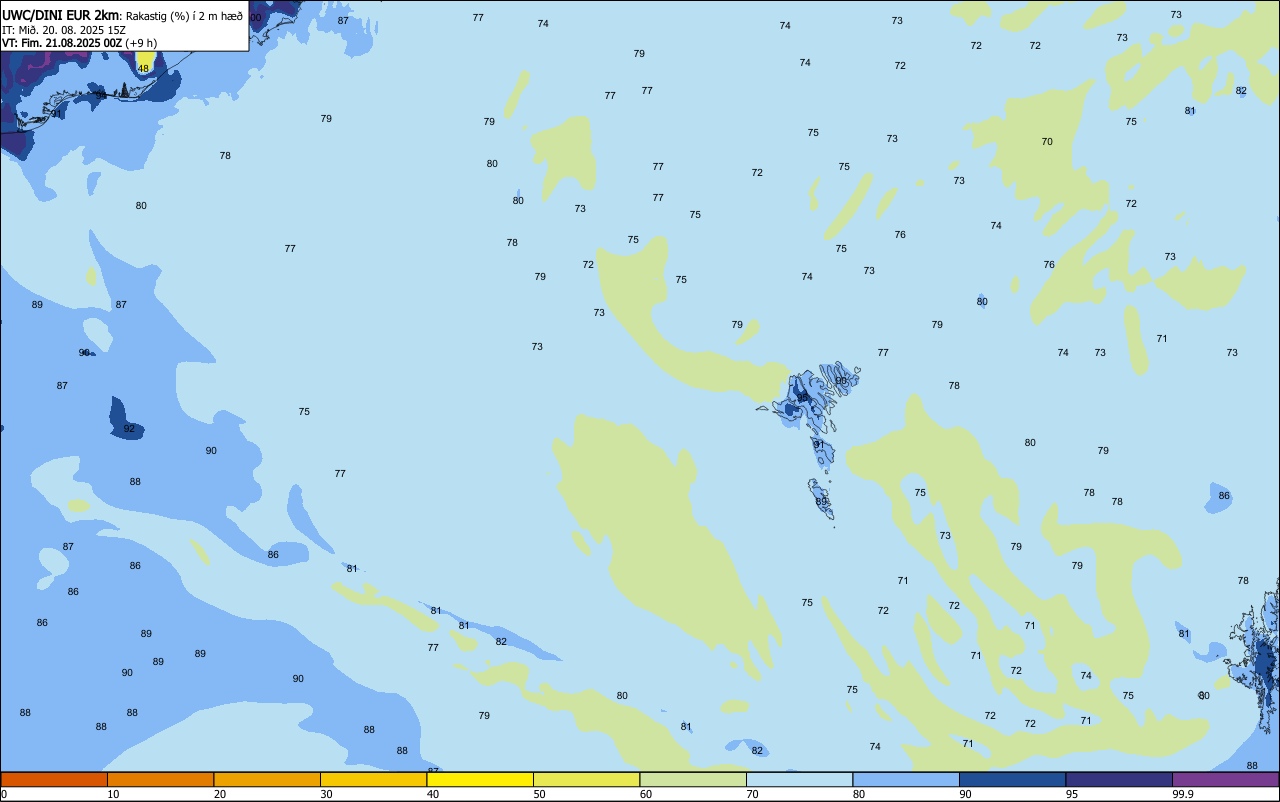Click the '91' value on the islands

pyautogui.click(x=819, y=445)
